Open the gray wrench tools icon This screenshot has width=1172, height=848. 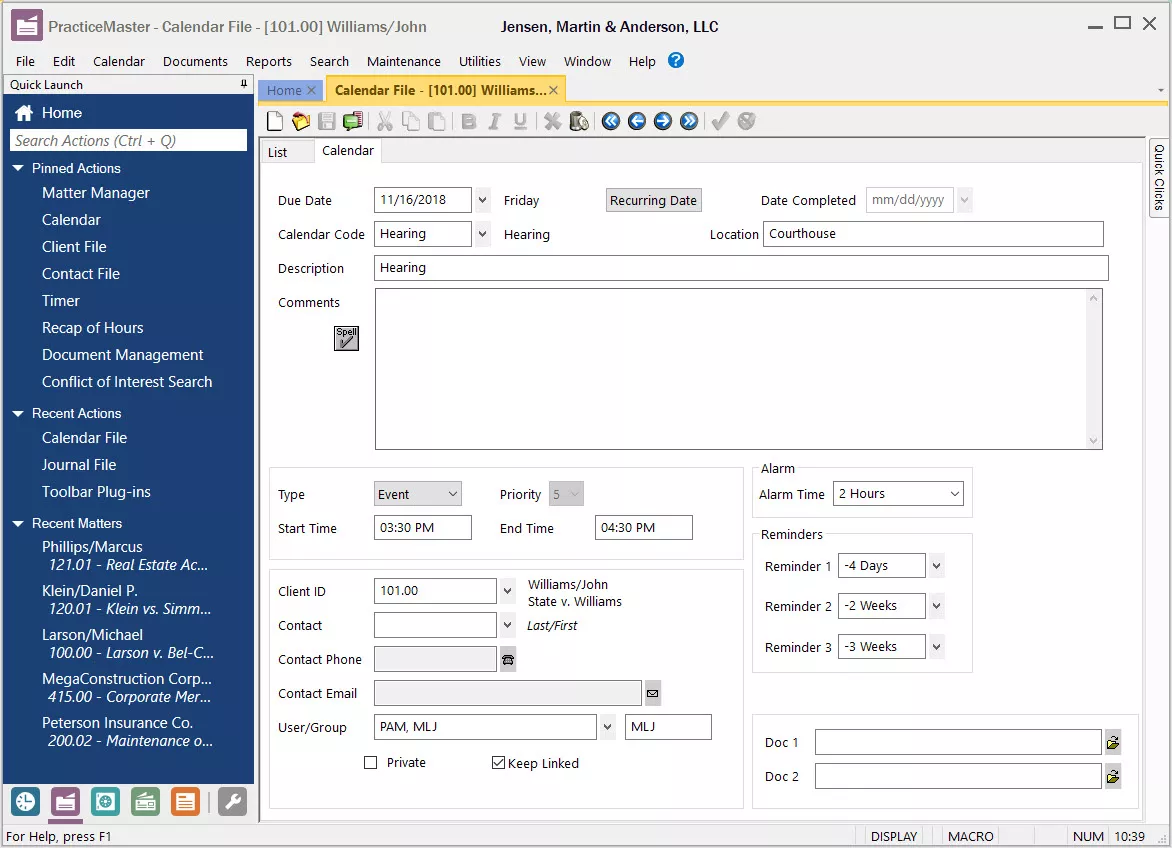tap(232, 801)
